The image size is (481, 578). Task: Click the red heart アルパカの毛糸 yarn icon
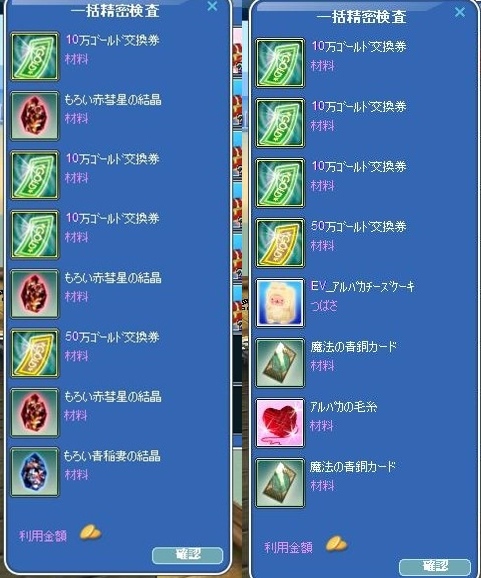[280, 423]
